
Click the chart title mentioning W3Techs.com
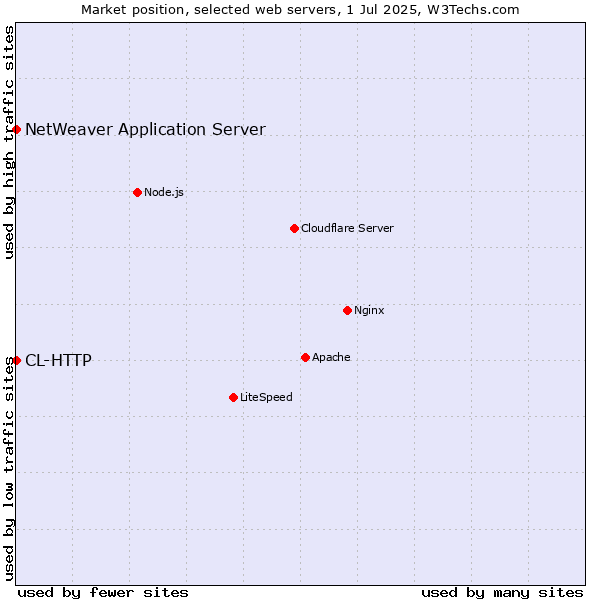pos(300,10)
